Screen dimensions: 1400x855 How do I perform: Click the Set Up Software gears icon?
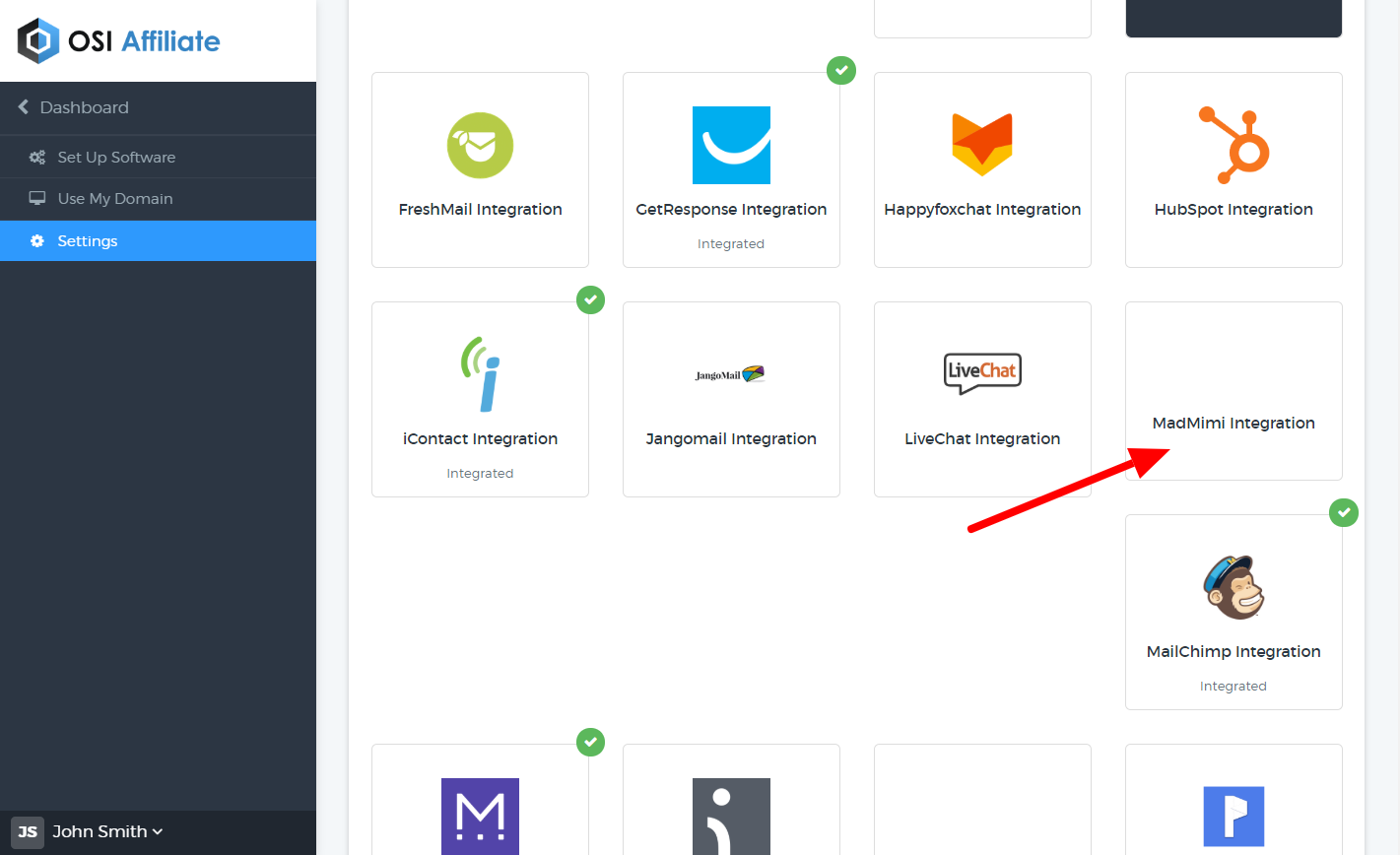pyautogui.click(x=37, y=158)
